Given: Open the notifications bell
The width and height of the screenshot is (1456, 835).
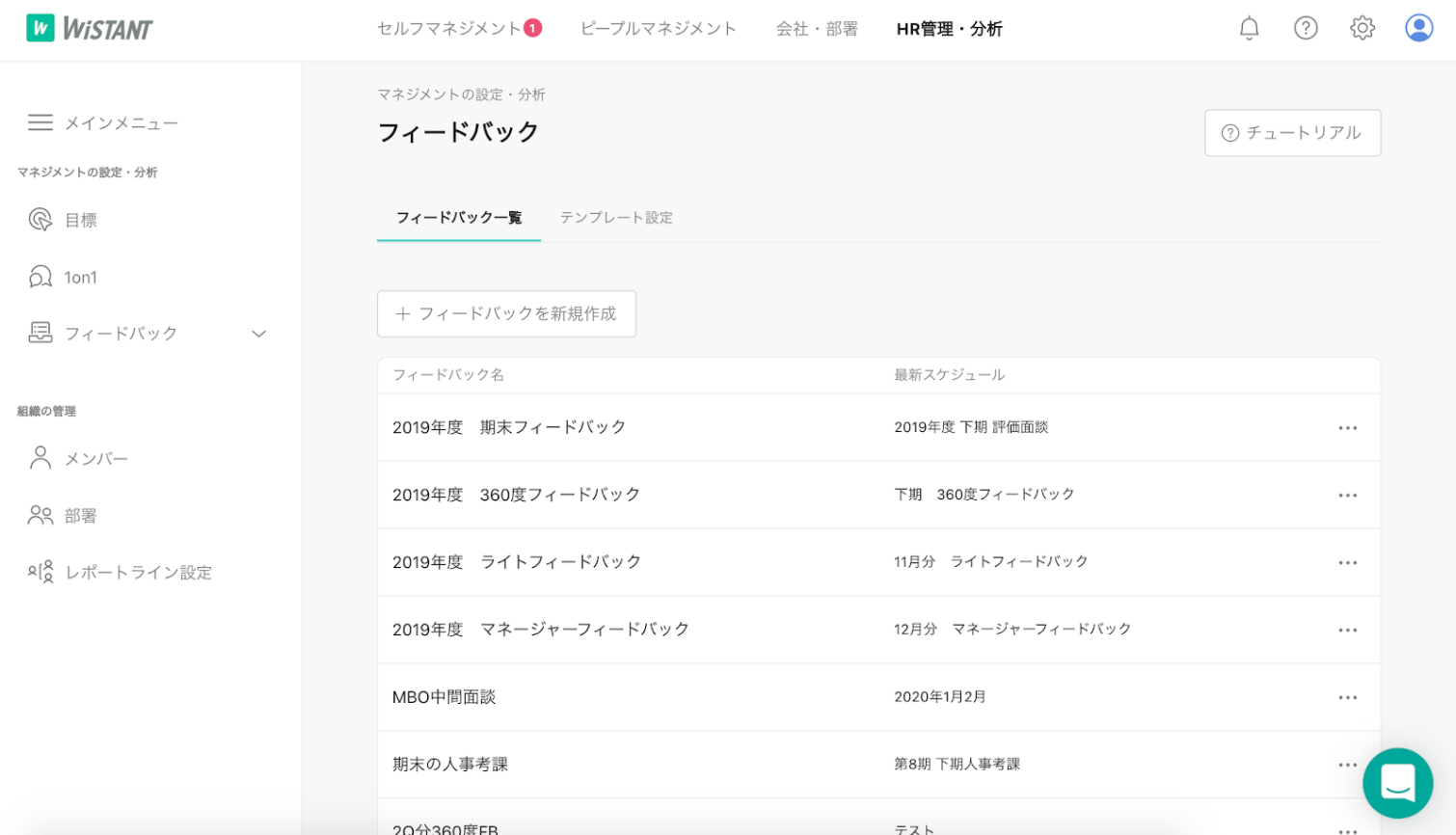Looking at the screenshot, I should 1249,29.
